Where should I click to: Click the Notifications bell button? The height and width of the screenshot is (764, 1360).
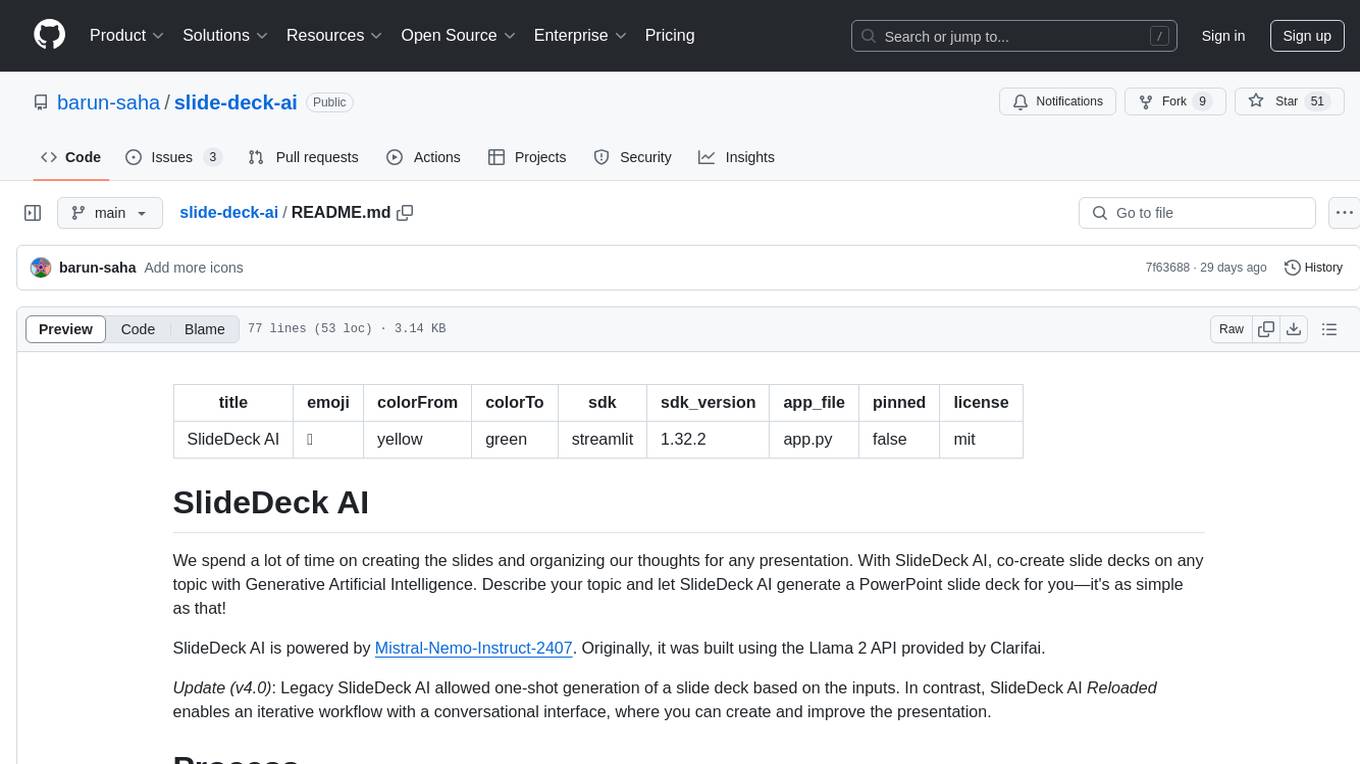click(x=1058, y=102)
